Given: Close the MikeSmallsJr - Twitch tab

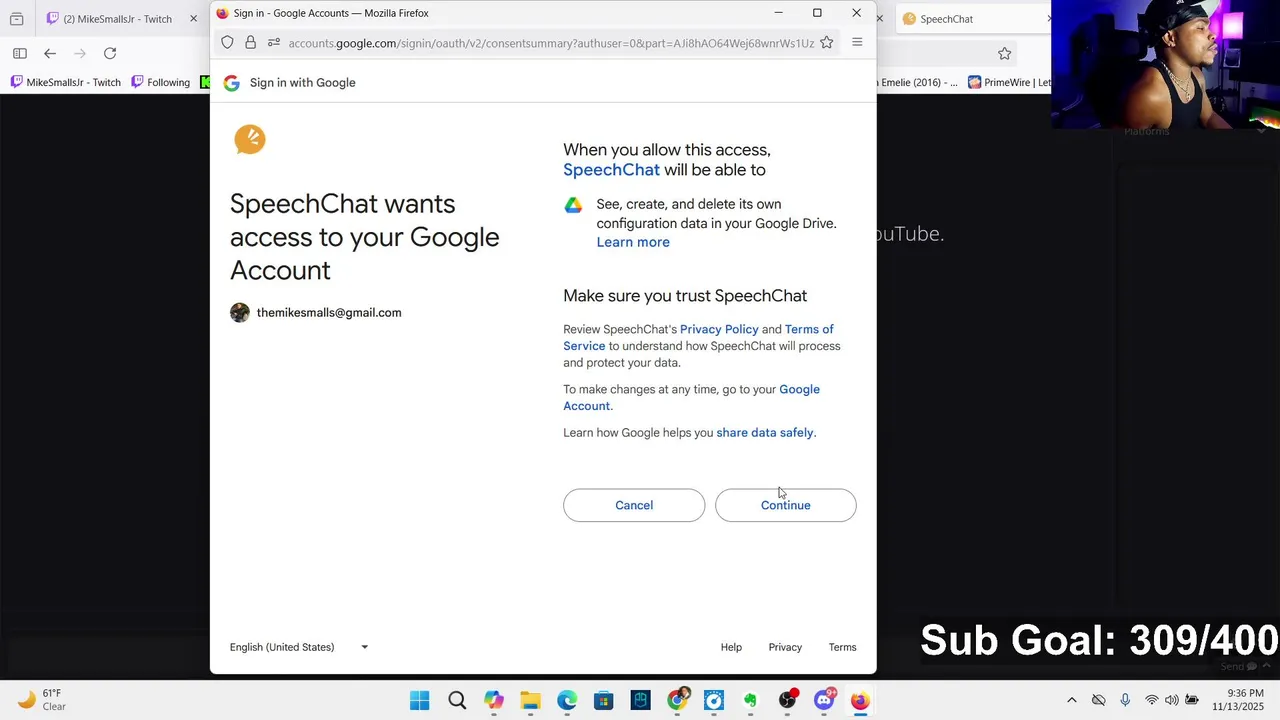Looking at the screenshot, I should (193, 19).
